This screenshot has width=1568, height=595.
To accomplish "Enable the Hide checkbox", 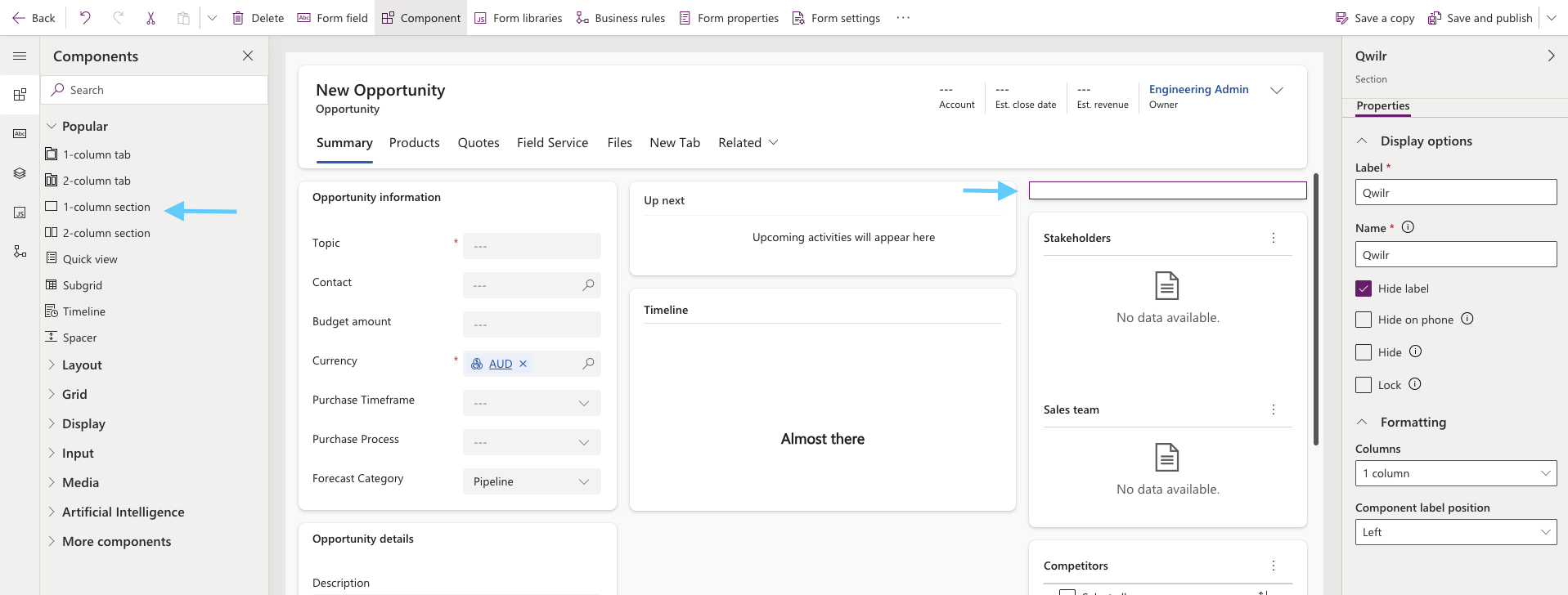I will tap(1364, 352).
